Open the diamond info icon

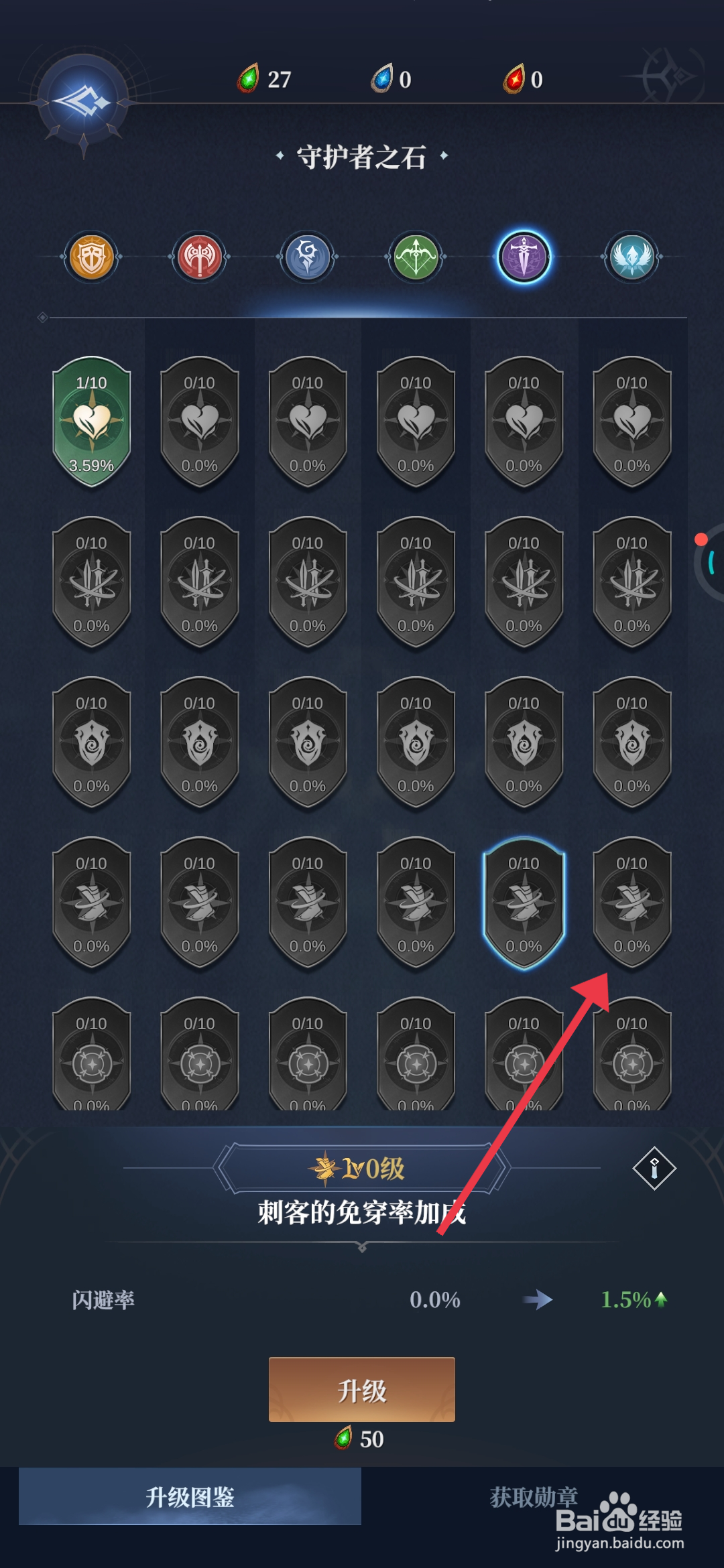[654, 1168]
